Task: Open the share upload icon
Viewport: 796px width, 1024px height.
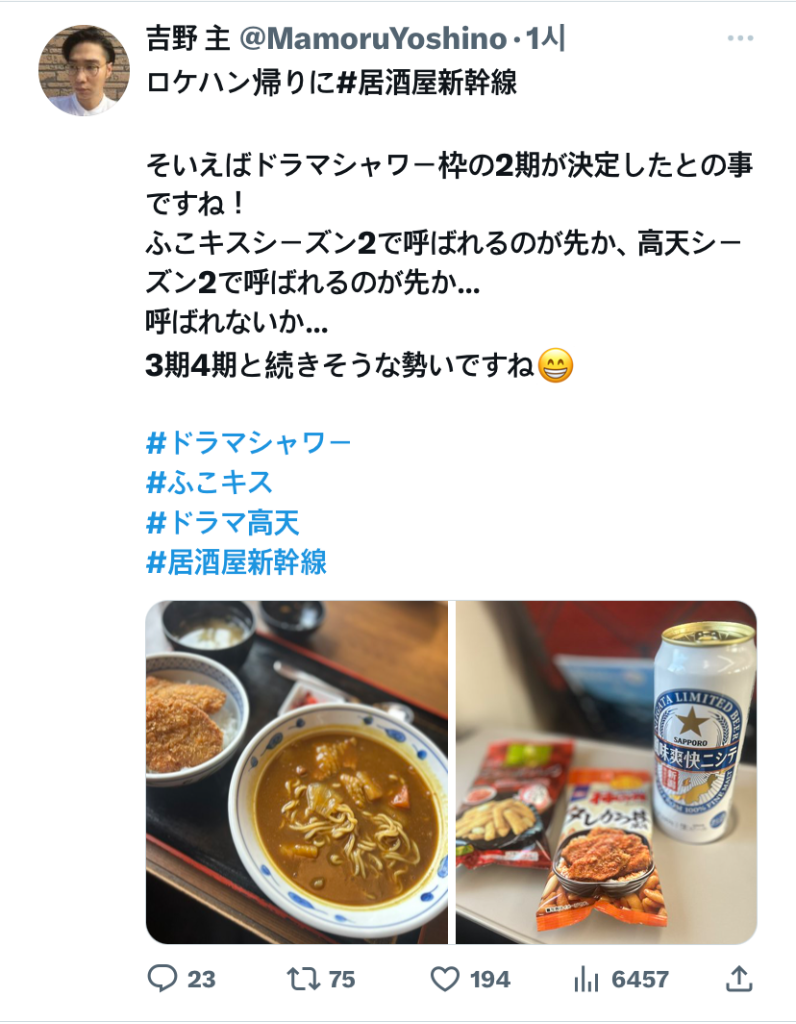Action: (x=739, y=978)
